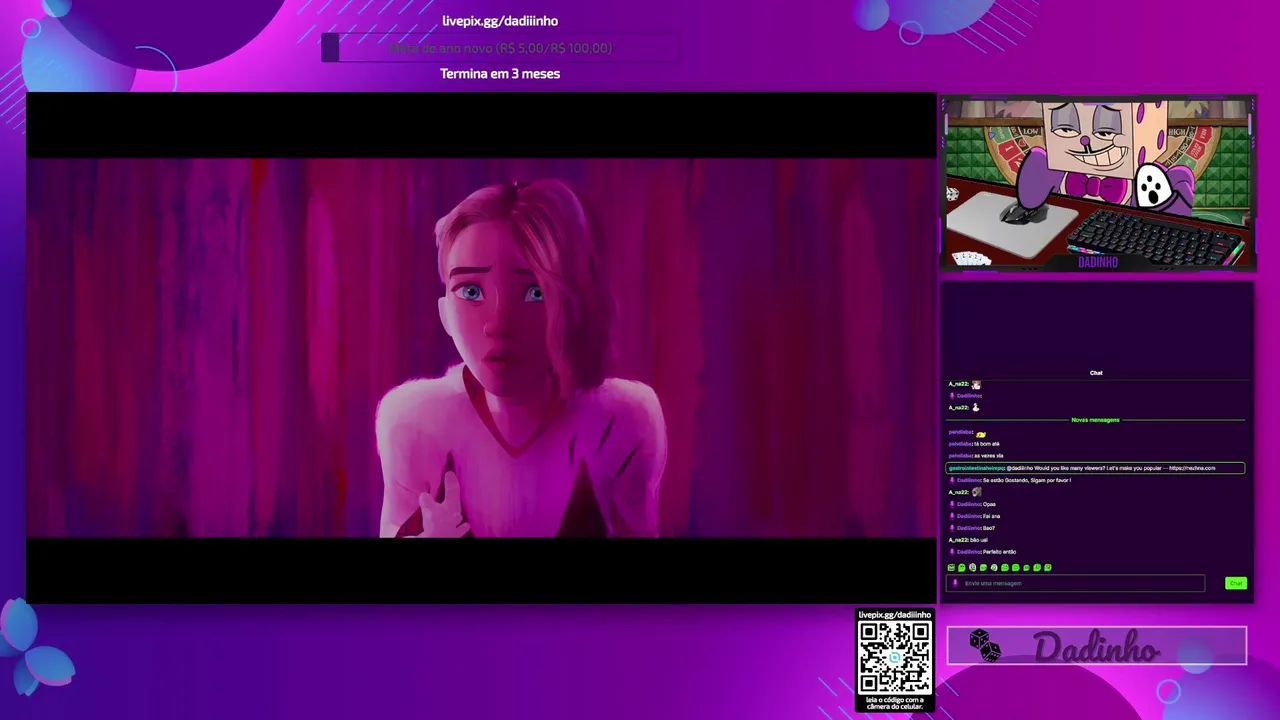Open the nezhna.com link in spam message

click(1192, 468)
